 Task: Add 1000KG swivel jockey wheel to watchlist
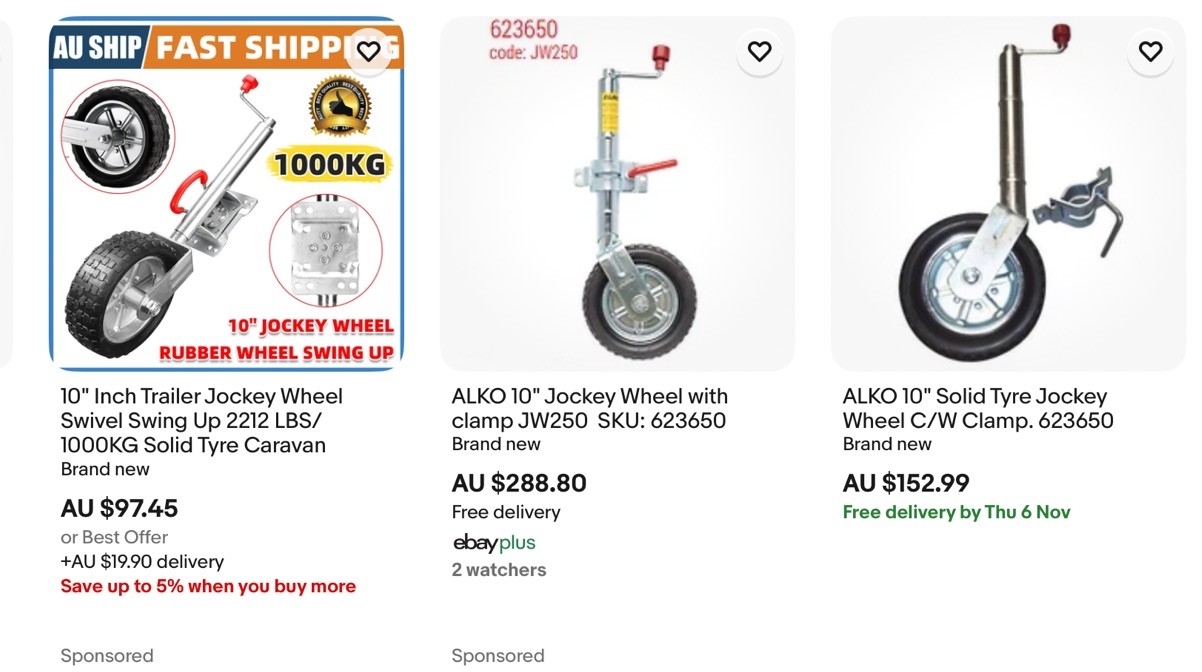click(x=369, y=51)
